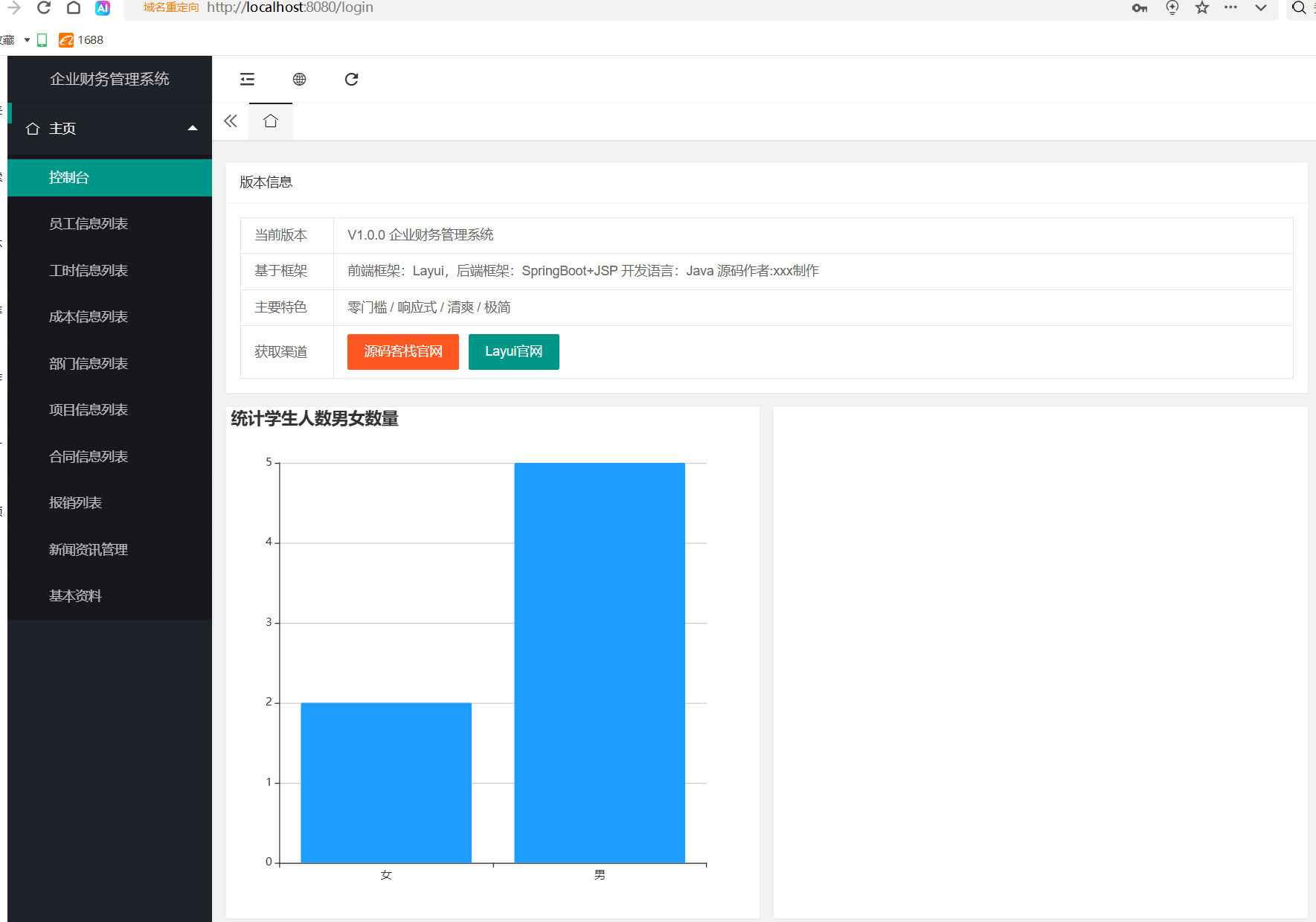
Task: Click browser home button
Action: [74, 8]
